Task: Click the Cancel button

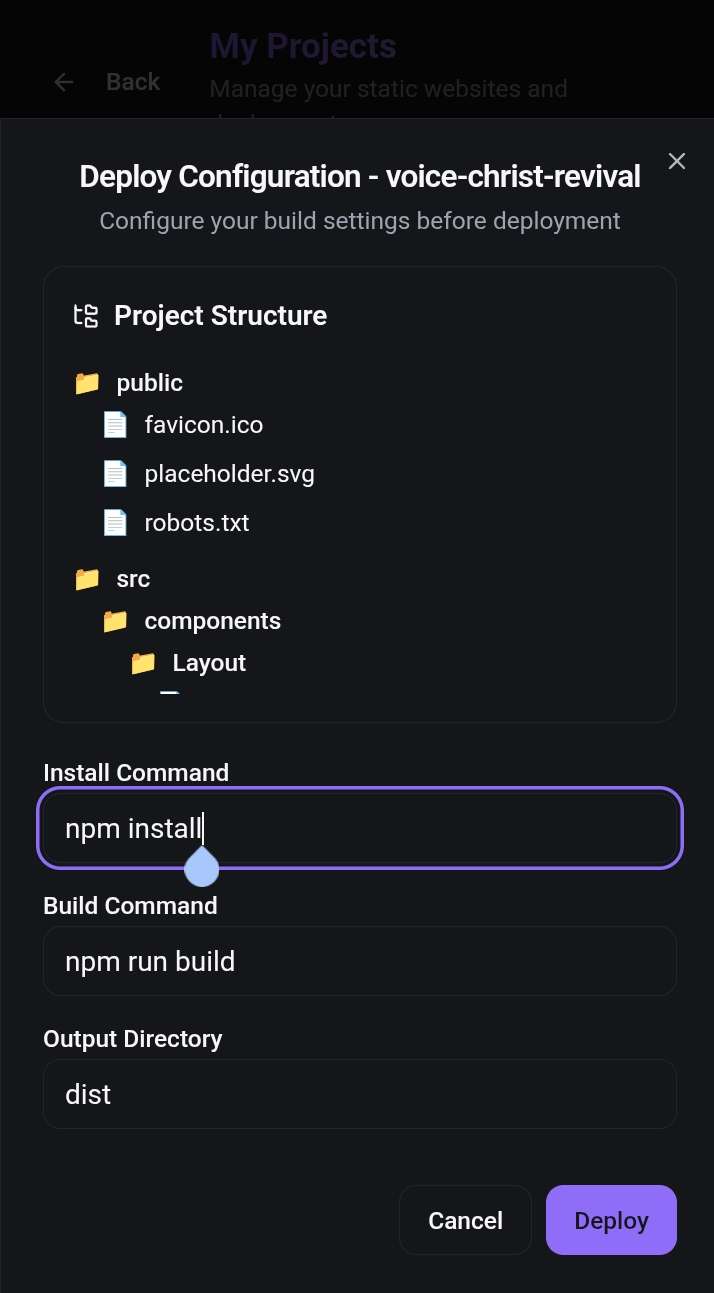Action: pos(465,1220)
